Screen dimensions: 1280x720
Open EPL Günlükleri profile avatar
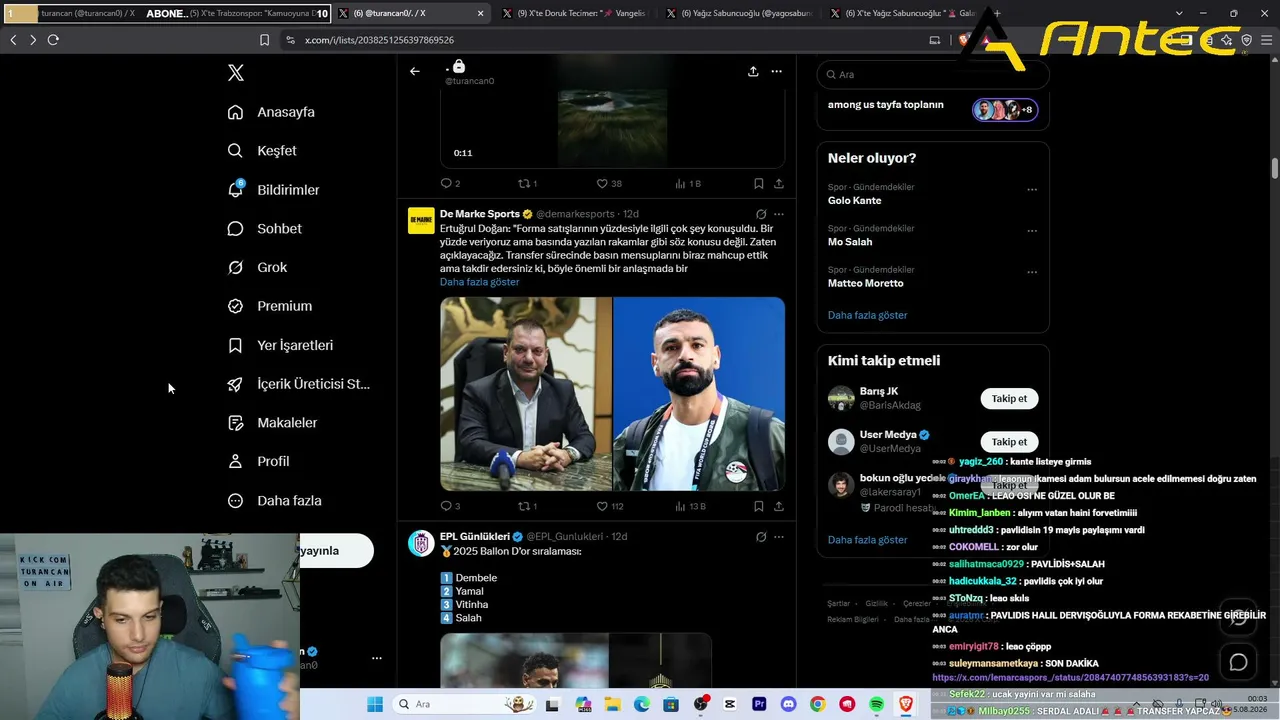tap(421, 543)
